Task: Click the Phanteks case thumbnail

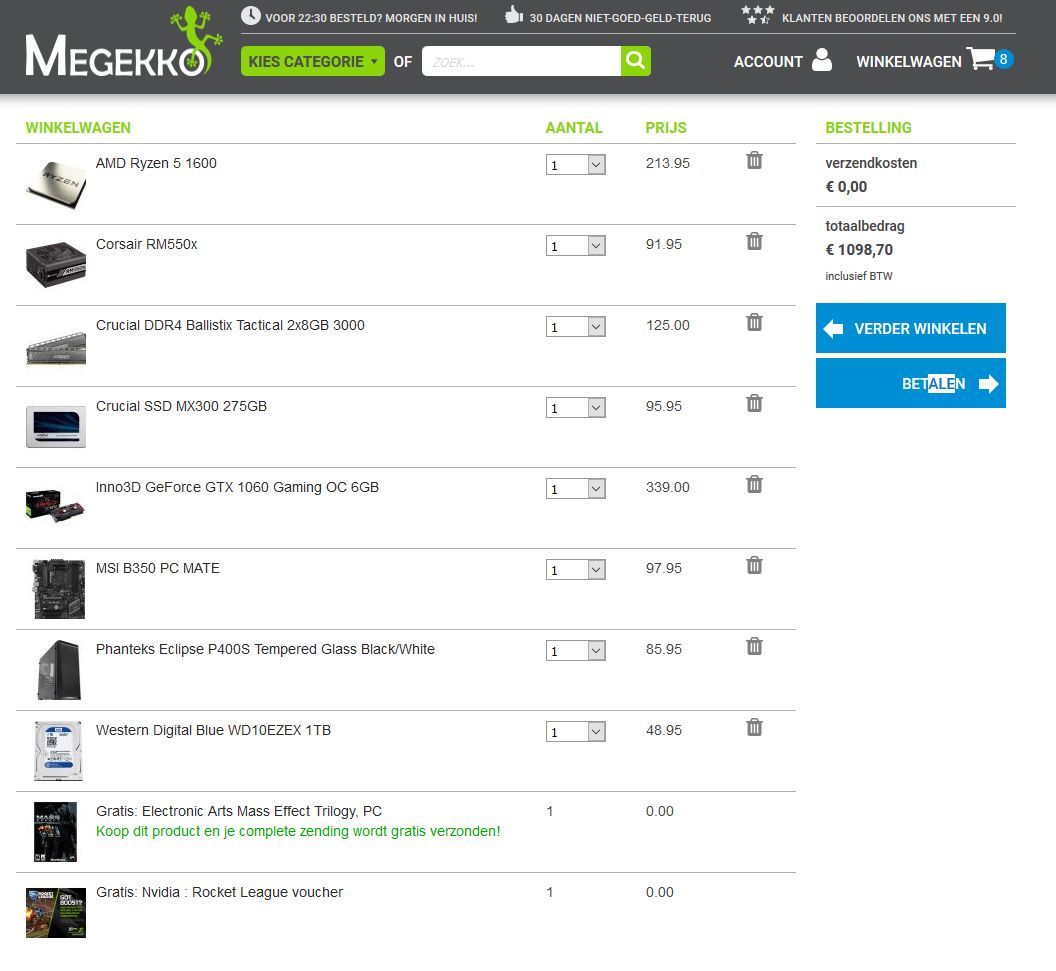Action: pyautogui.click(x=59, y=670)
